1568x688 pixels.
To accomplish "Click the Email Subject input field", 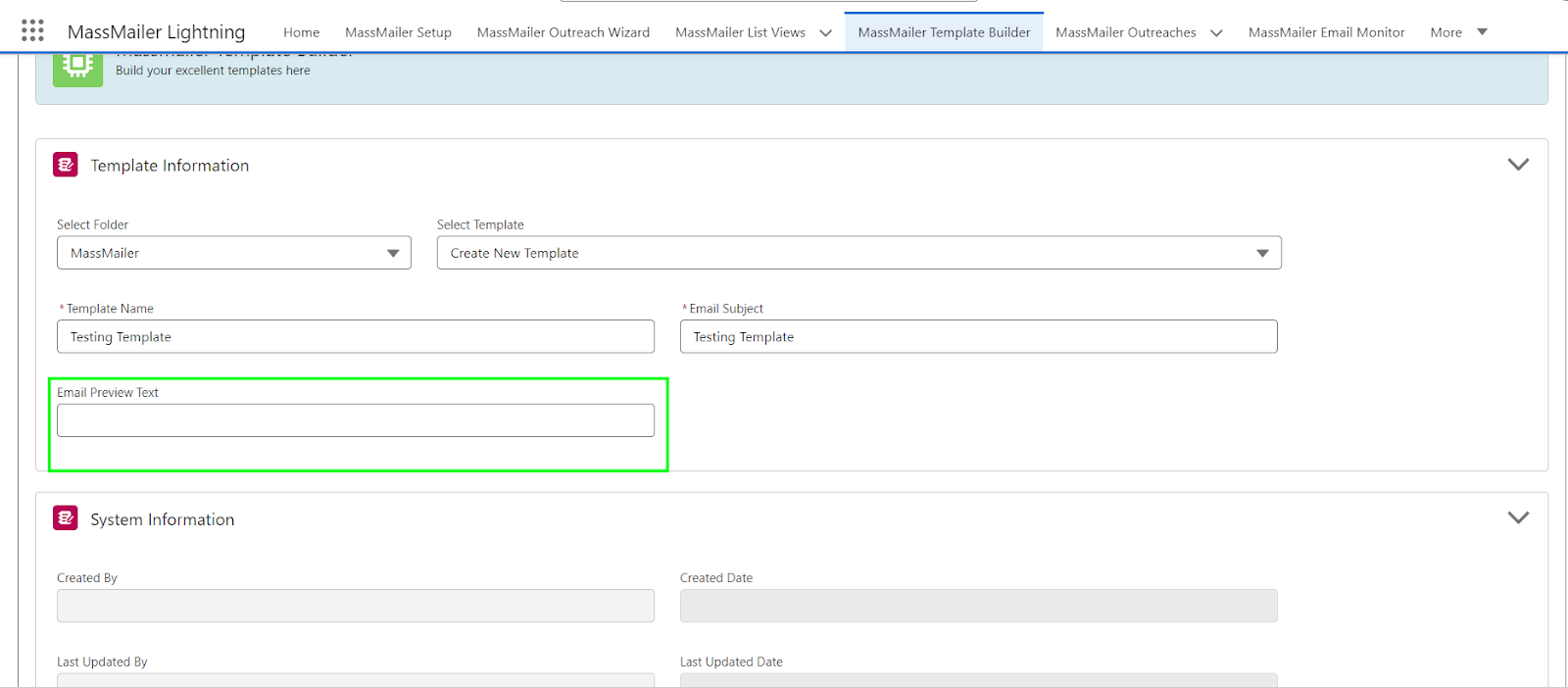I will [979, 336].
